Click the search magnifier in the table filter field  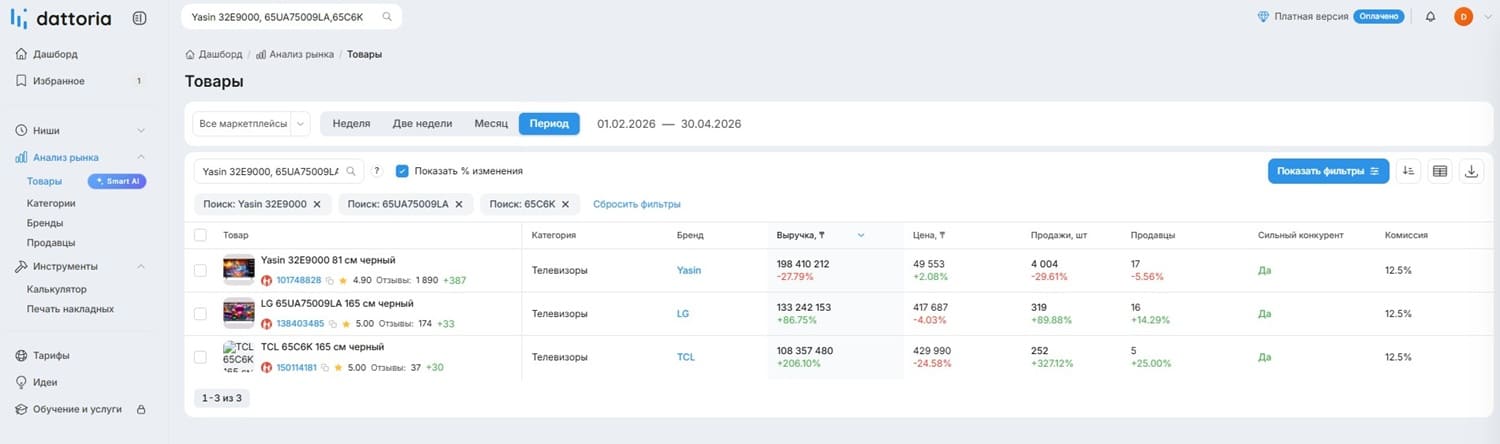pos(351,171)
